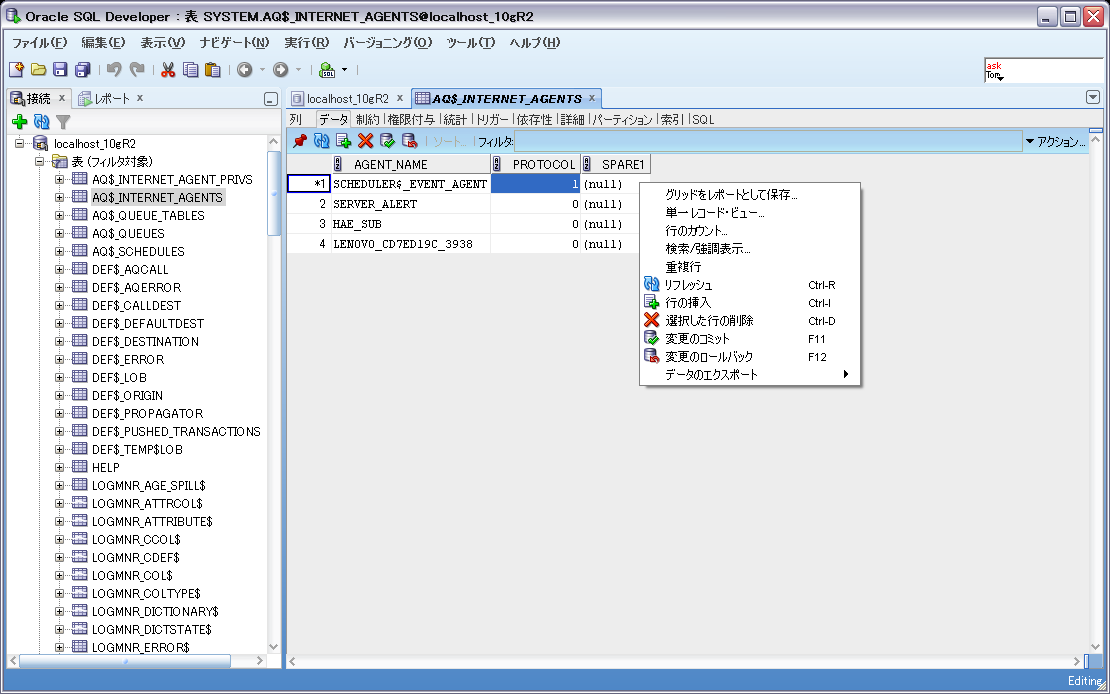The image size is (1110, 694).
Task: Click the AGENT_NAME column header
Action: click(411, 164)
